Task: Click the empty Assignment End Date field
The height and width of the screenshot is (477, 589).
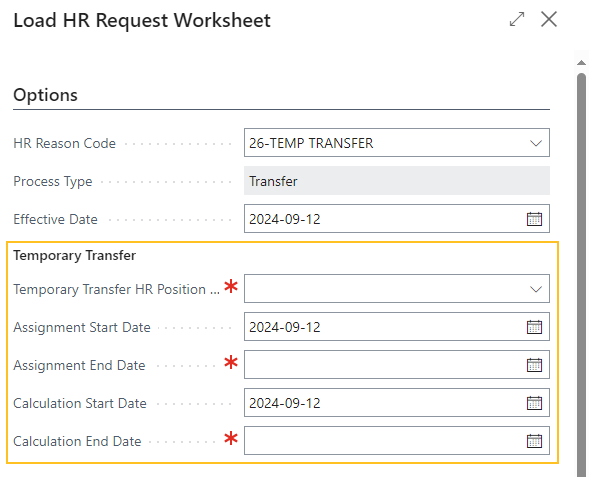Action: pyautogui.click(x=397, y=365)
